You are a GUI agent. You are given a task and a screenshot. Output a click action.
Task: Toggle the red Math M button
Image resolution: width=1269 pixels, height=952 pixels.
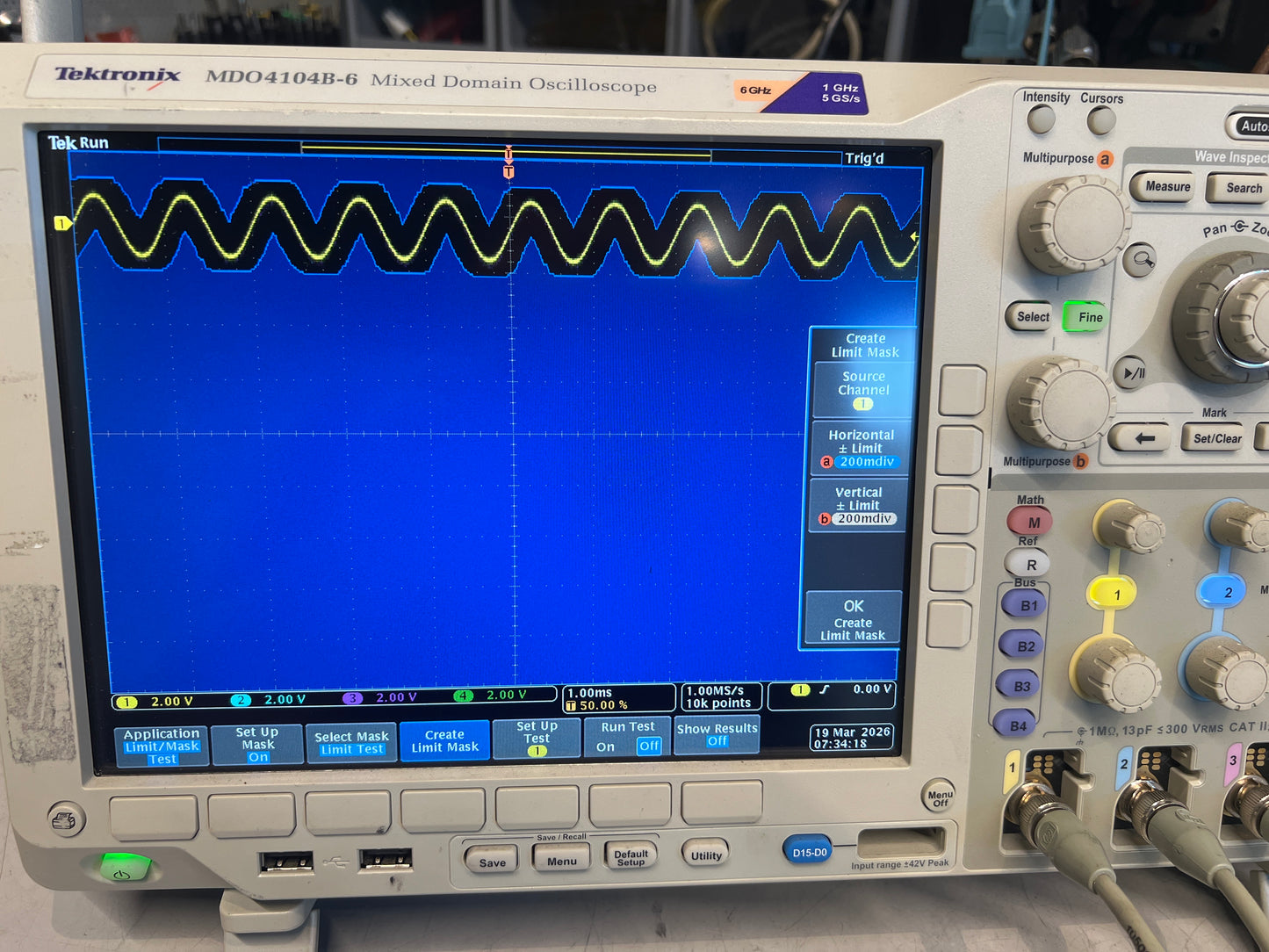(1031, 523)
